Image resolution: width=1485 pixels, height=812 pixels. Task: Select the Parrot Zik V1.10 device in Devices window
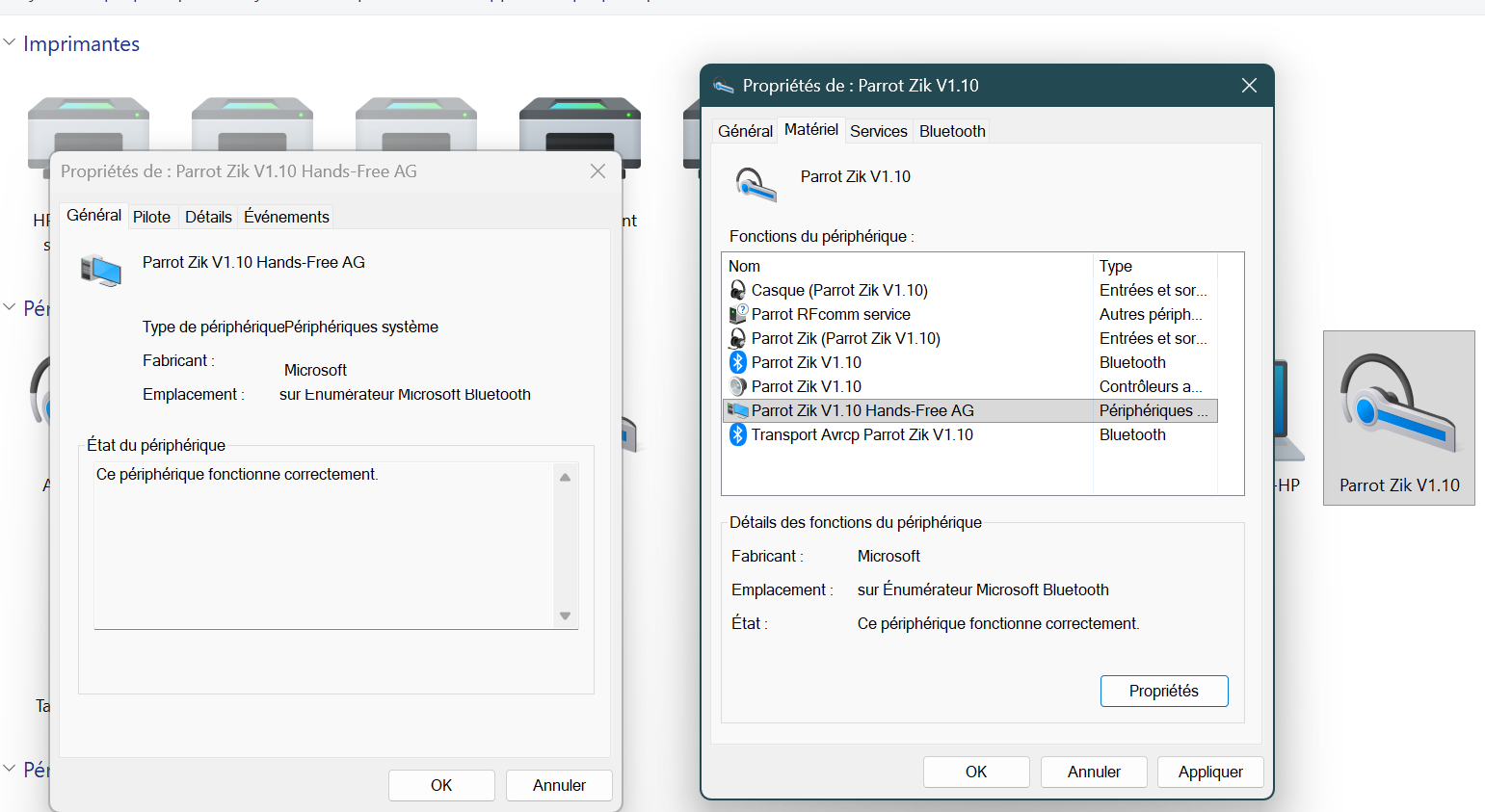pyautogui.click(x=1399, y=418)
